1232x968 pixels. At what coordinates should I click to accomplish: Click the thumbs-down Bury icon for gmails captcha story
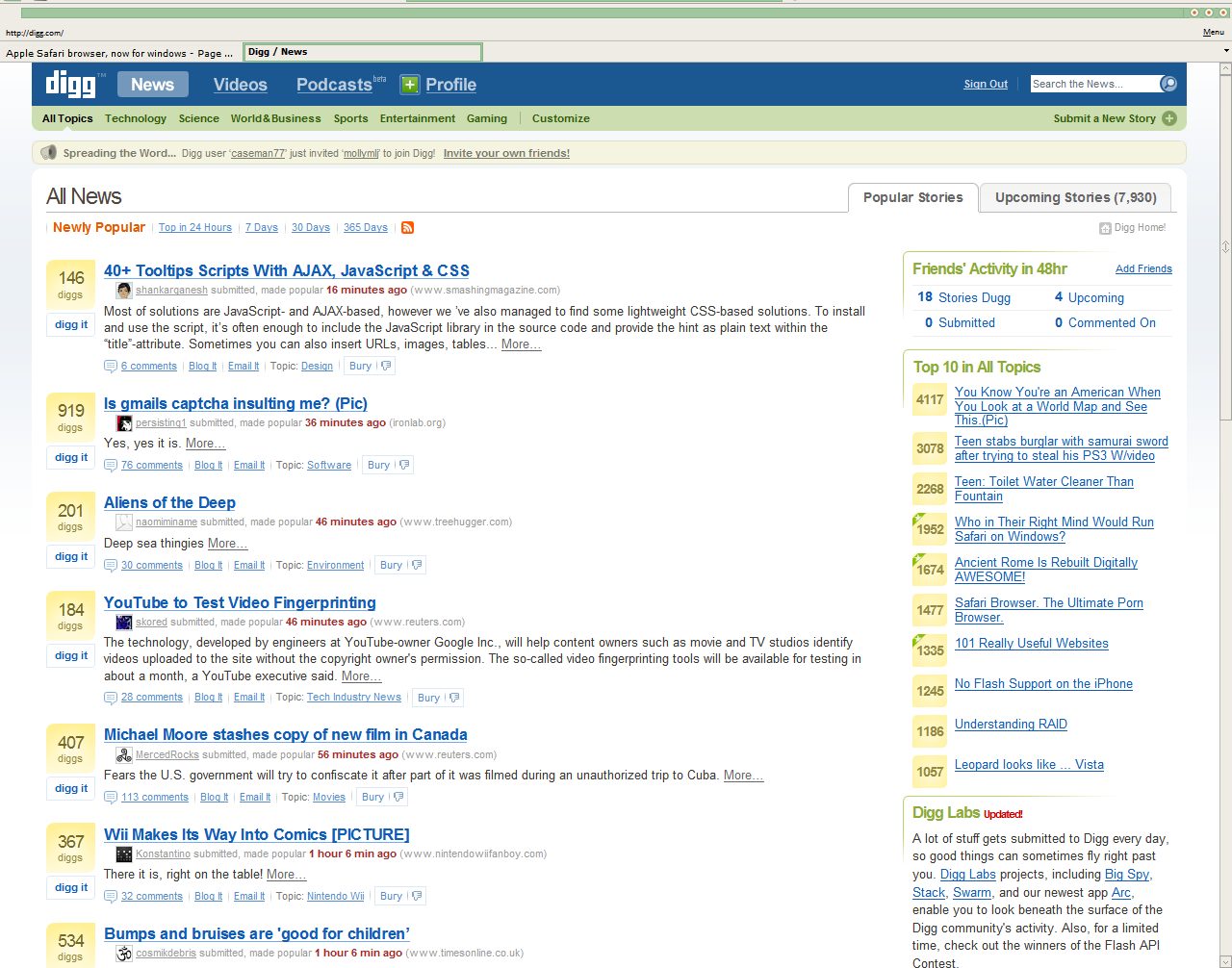[404, 465]
